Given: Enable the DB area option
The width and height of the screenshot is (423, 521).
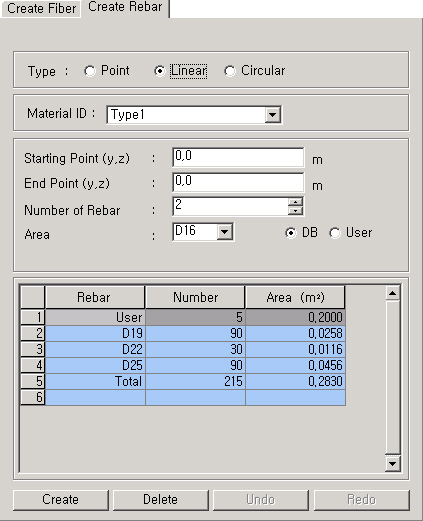Looking at the screenshot, I should pyautogui.click(x=291, y=233).
